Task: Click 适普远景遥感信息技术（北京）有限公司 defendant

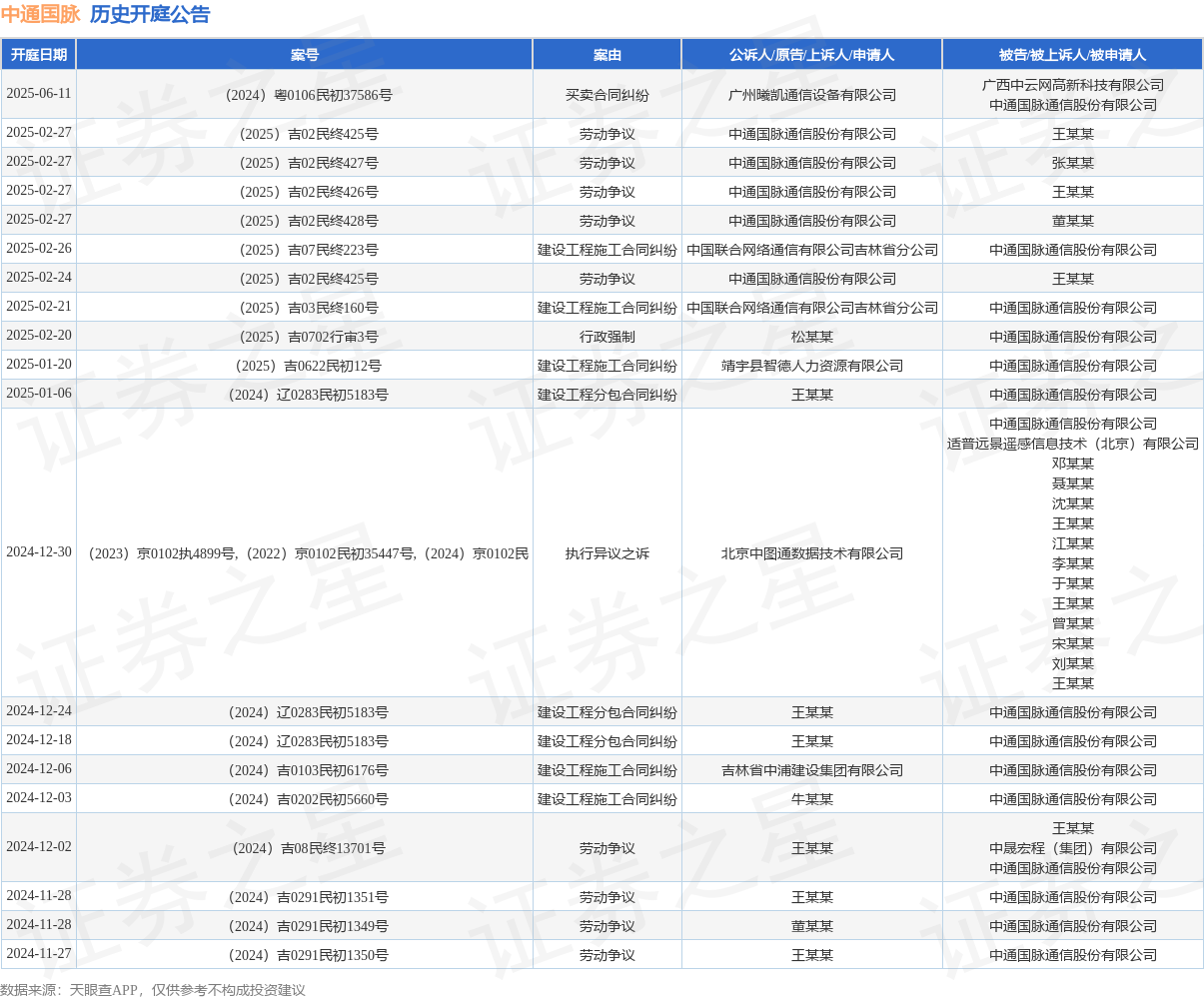Action: [1073, 444]
